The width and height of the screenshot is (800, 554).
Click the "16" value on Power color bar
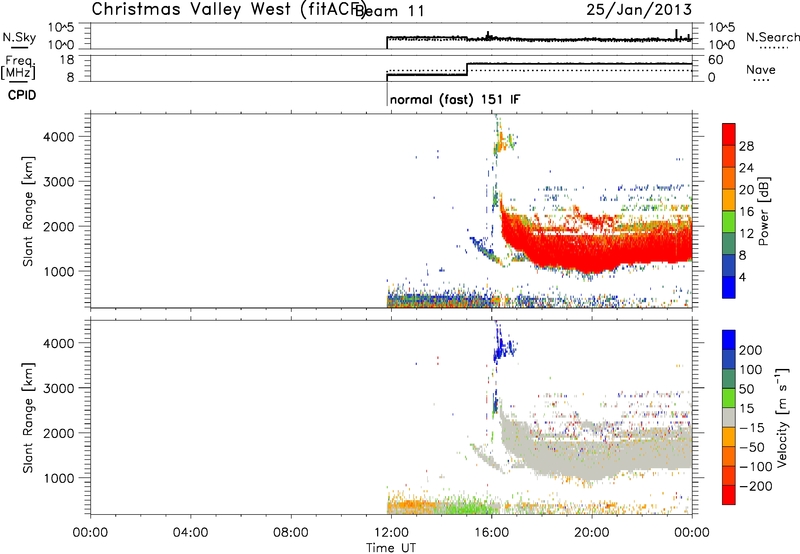(746, 212)
